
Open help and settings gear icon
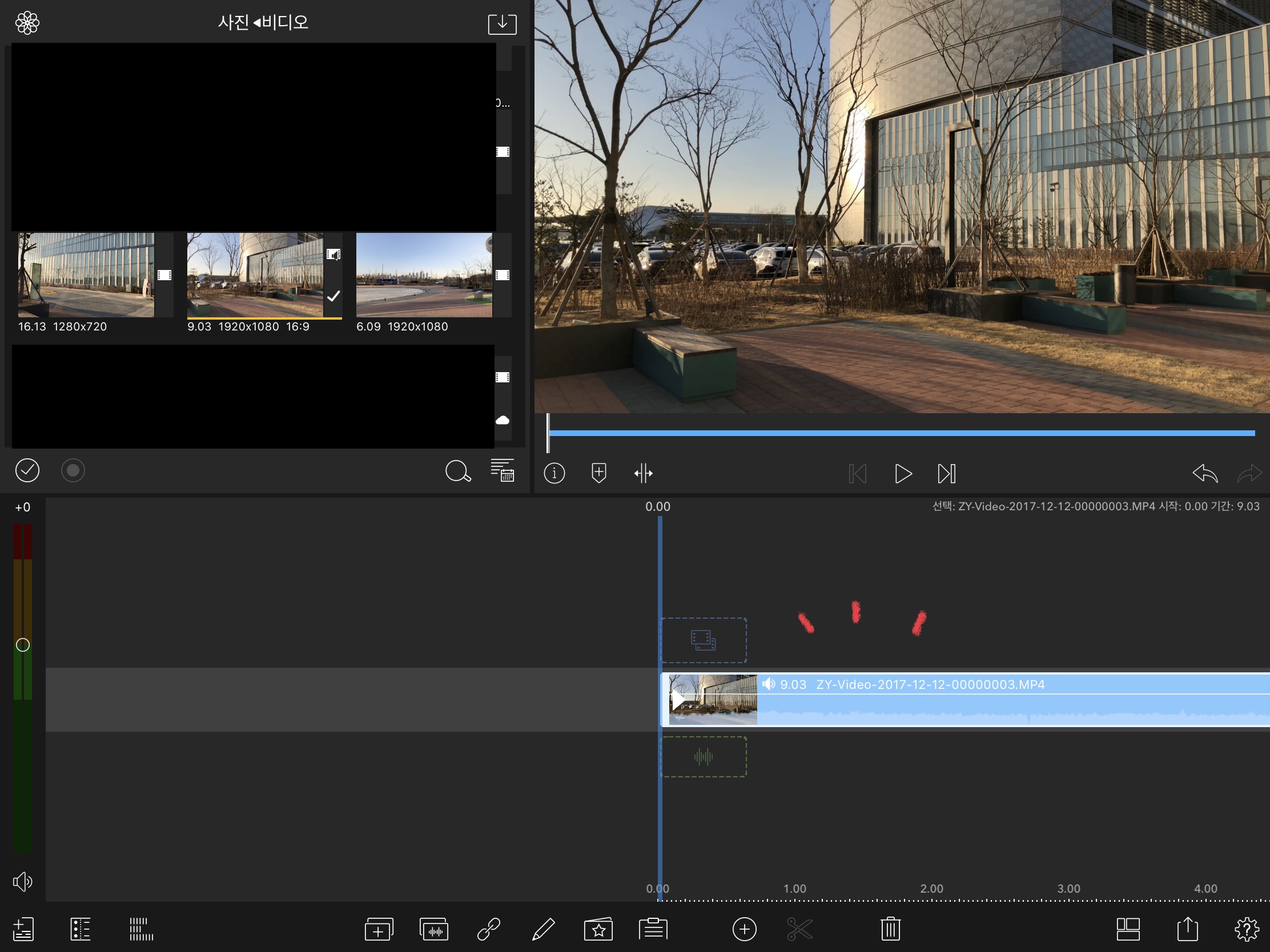(x=1247, y=929)
